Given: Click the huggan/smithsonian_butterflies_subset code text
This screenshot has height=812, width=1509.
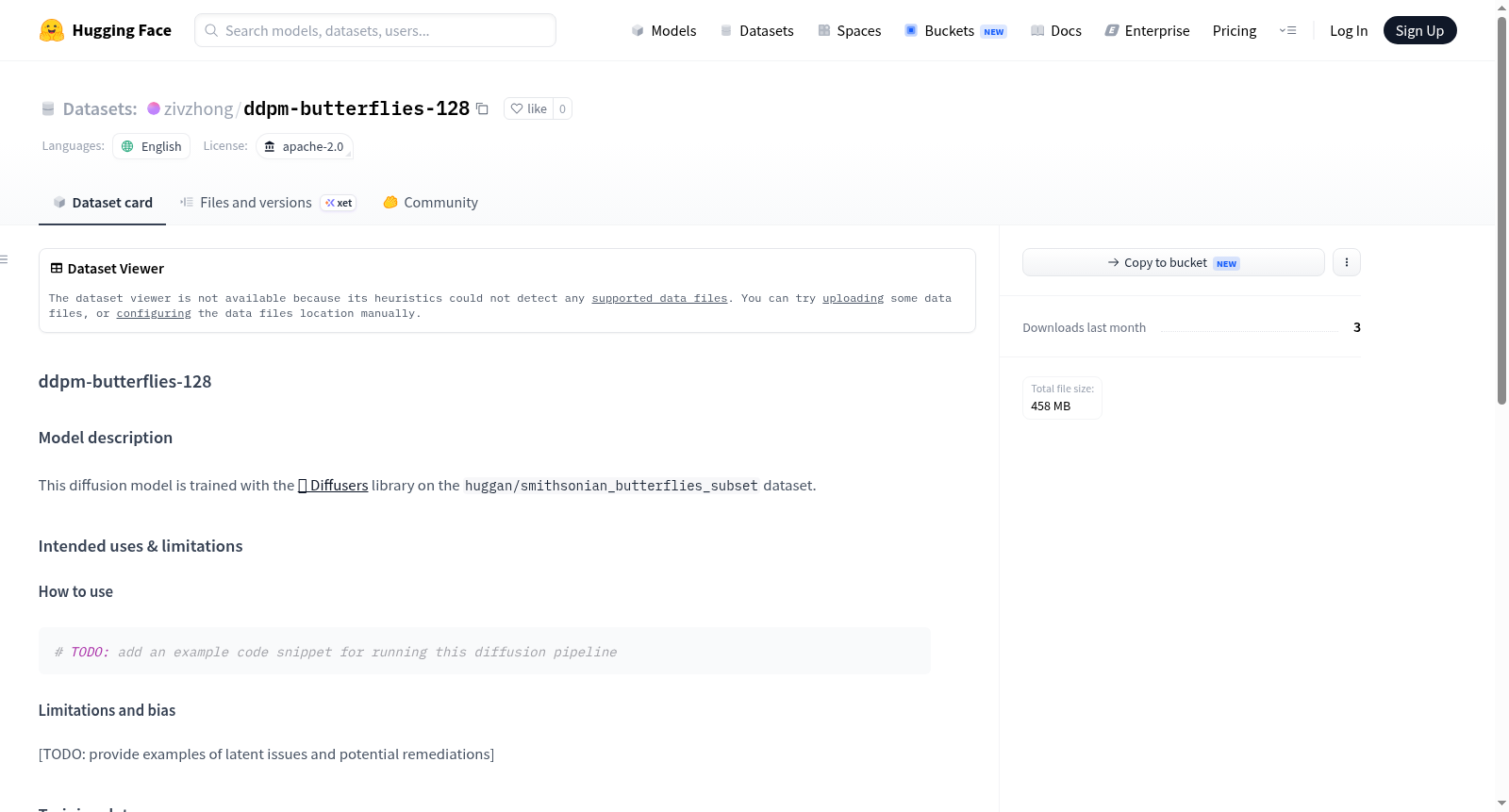Looking at the screenshot, I should 611,486.
